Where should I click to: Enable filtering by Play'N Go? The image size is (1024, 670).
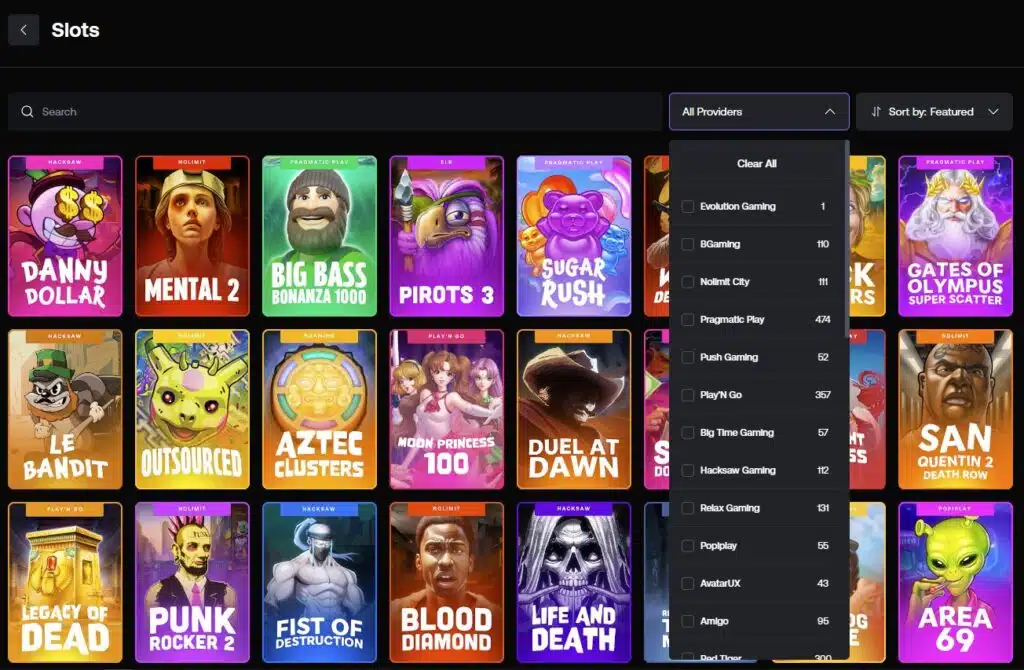coord(687,395)
